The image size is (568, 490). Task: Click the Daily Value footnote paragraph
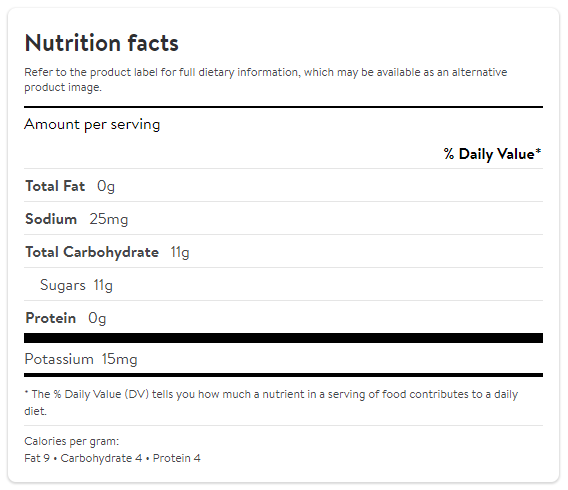click(x=271, y=402)
